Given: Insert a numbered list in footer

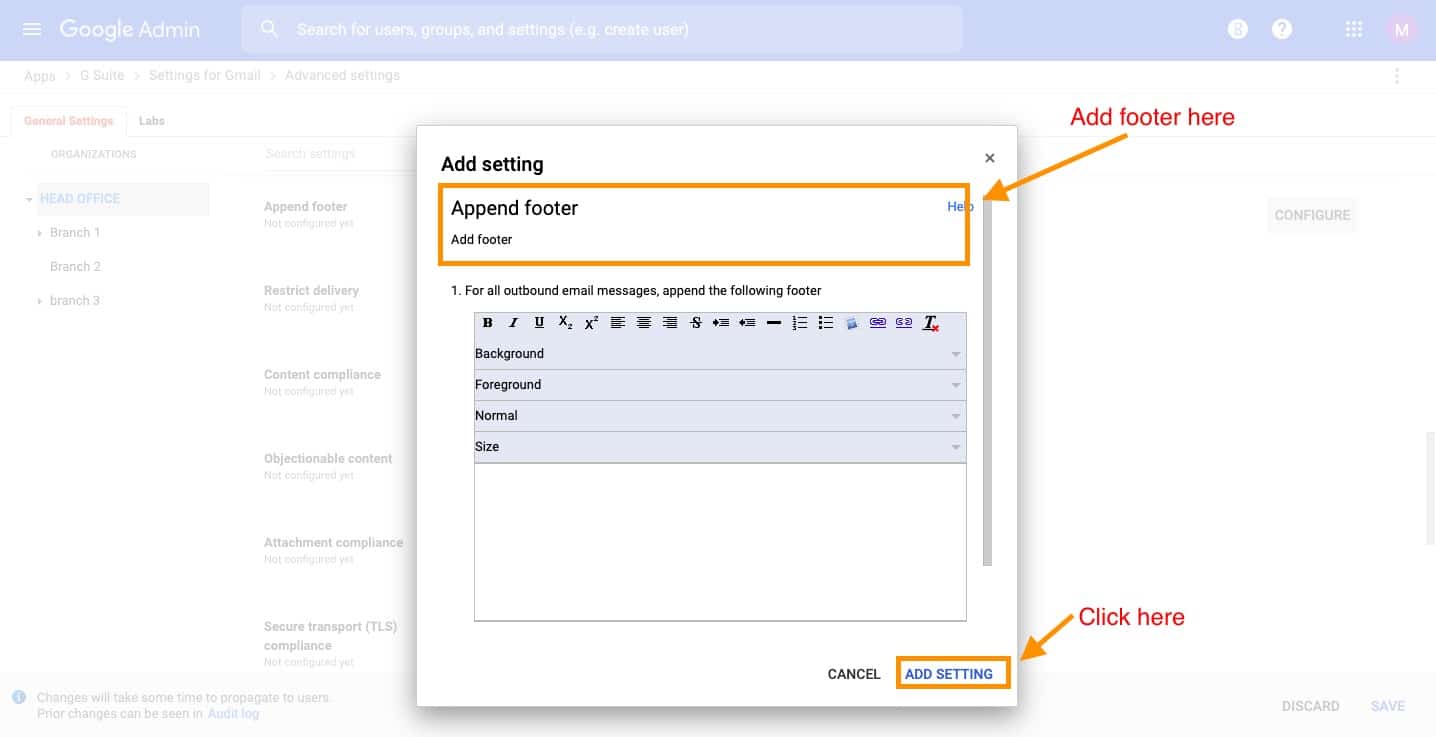Looking at the screenshot, I should click(799, 323).
